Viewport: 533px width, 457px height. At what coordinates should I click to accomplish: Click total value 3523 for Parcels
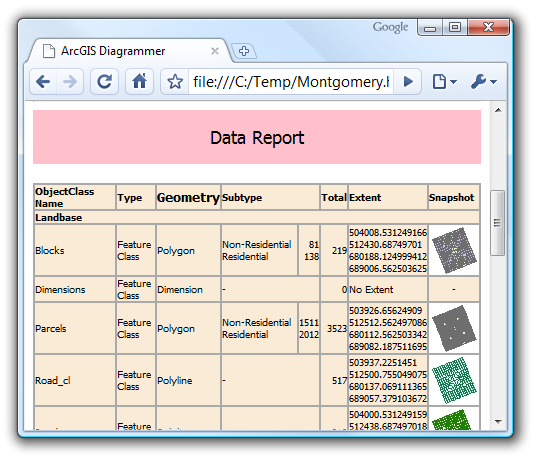[x=334, y=328]
